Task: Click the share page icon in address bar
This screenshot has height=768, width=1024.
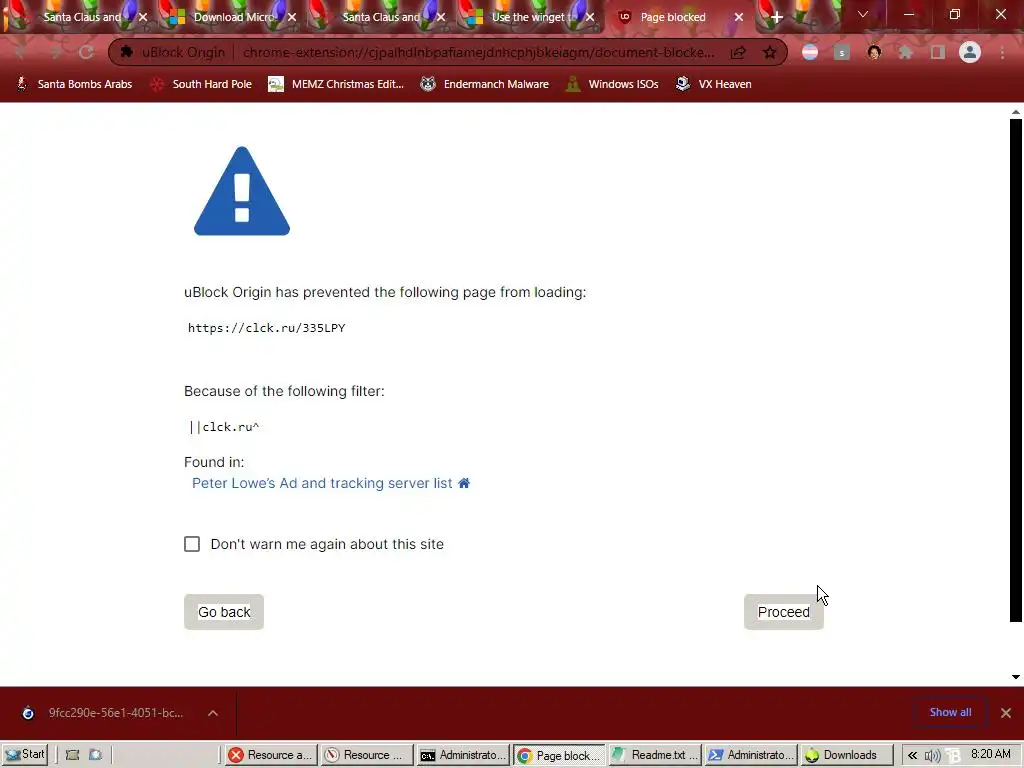Action: (738, 52)
